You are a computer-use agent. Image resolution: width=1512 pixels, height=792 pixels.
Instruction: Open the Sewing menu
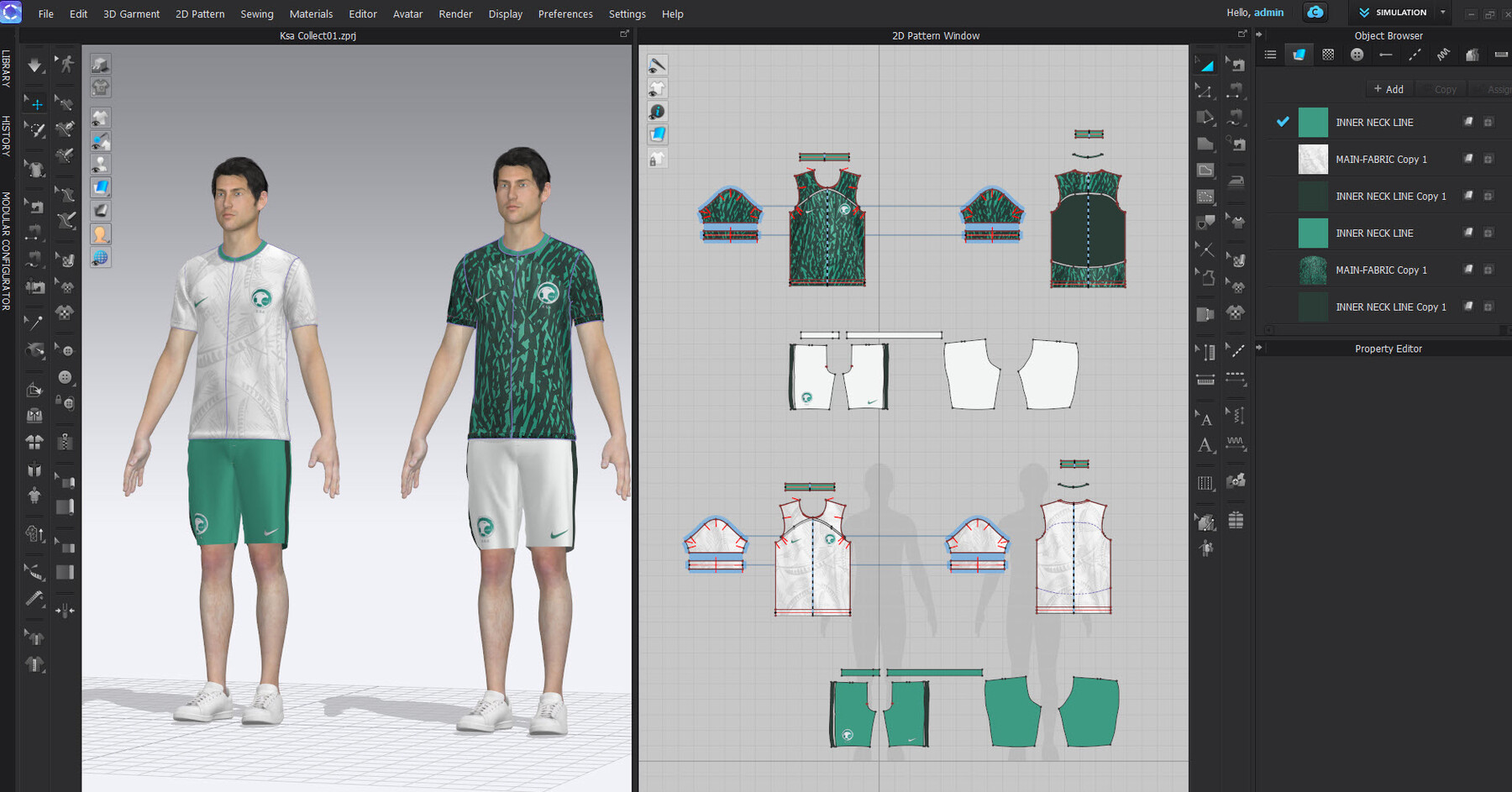pos(257,13)
